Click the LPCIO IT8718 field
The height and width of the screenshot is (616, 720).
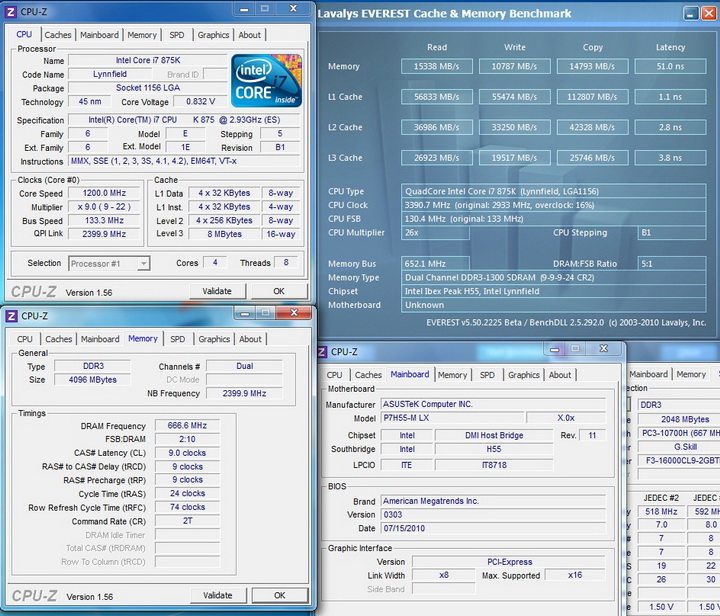pyautogui.click(x=494, y=465)
